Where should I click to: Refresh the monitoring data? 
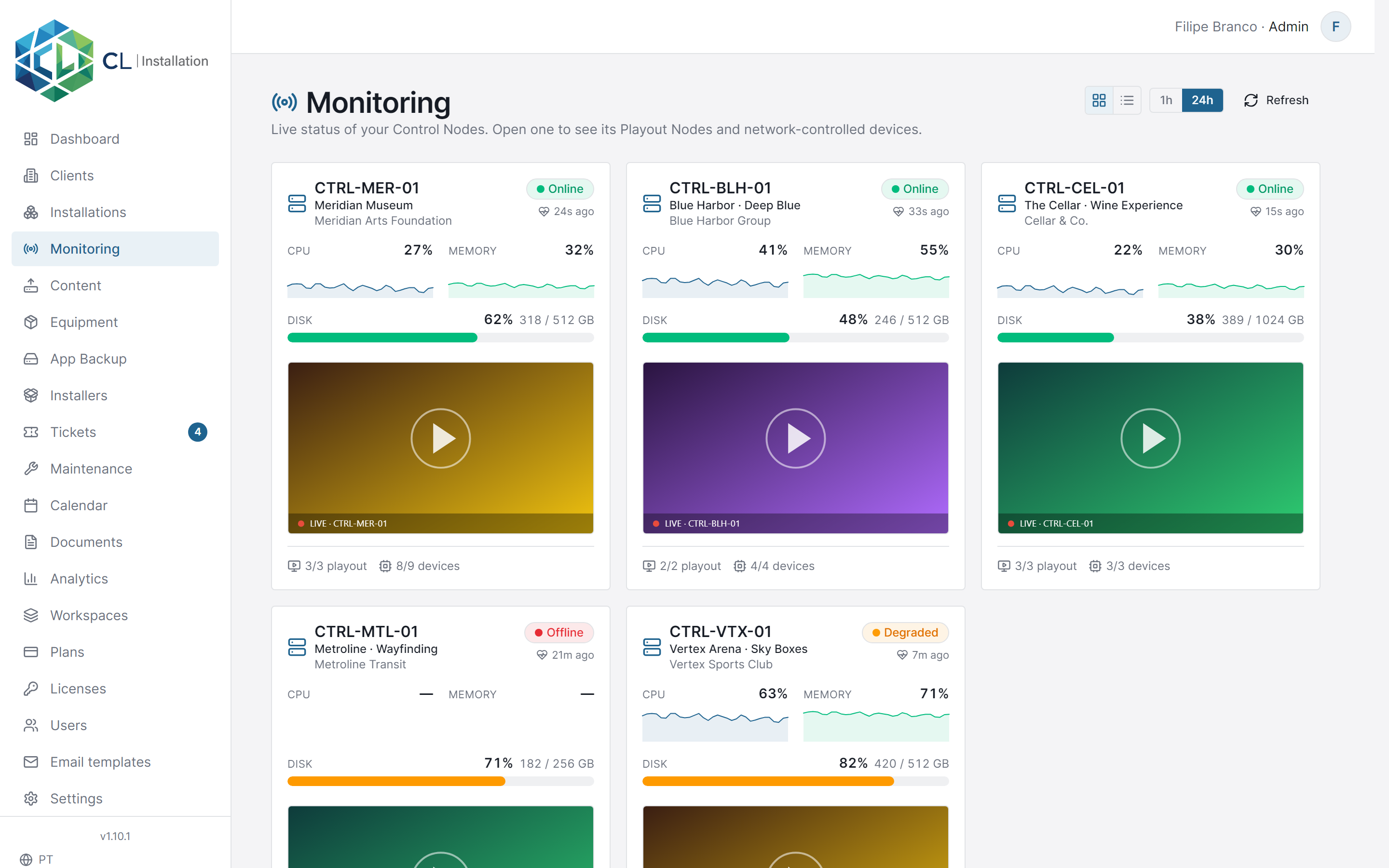coord(1276,100)
